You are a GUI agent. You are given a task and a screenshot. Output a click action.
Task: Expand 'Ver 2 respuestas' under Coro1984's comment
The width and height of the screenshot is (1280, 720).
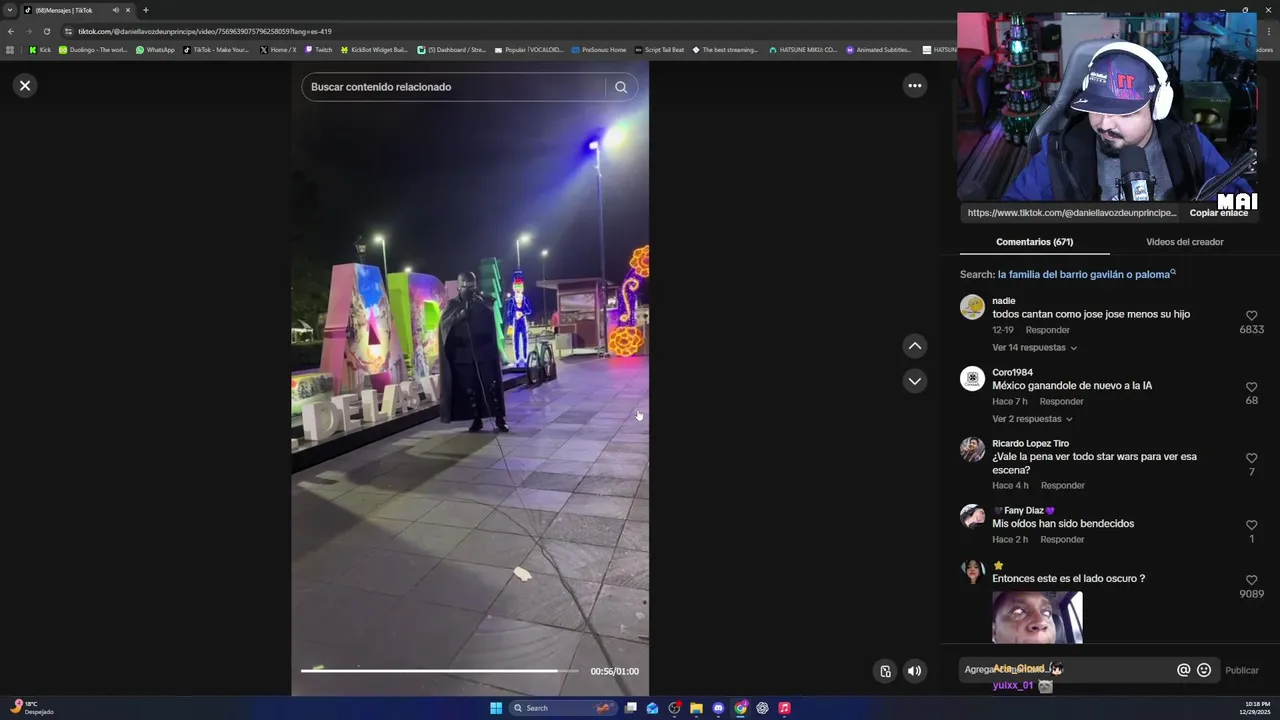coord(1032,419)
